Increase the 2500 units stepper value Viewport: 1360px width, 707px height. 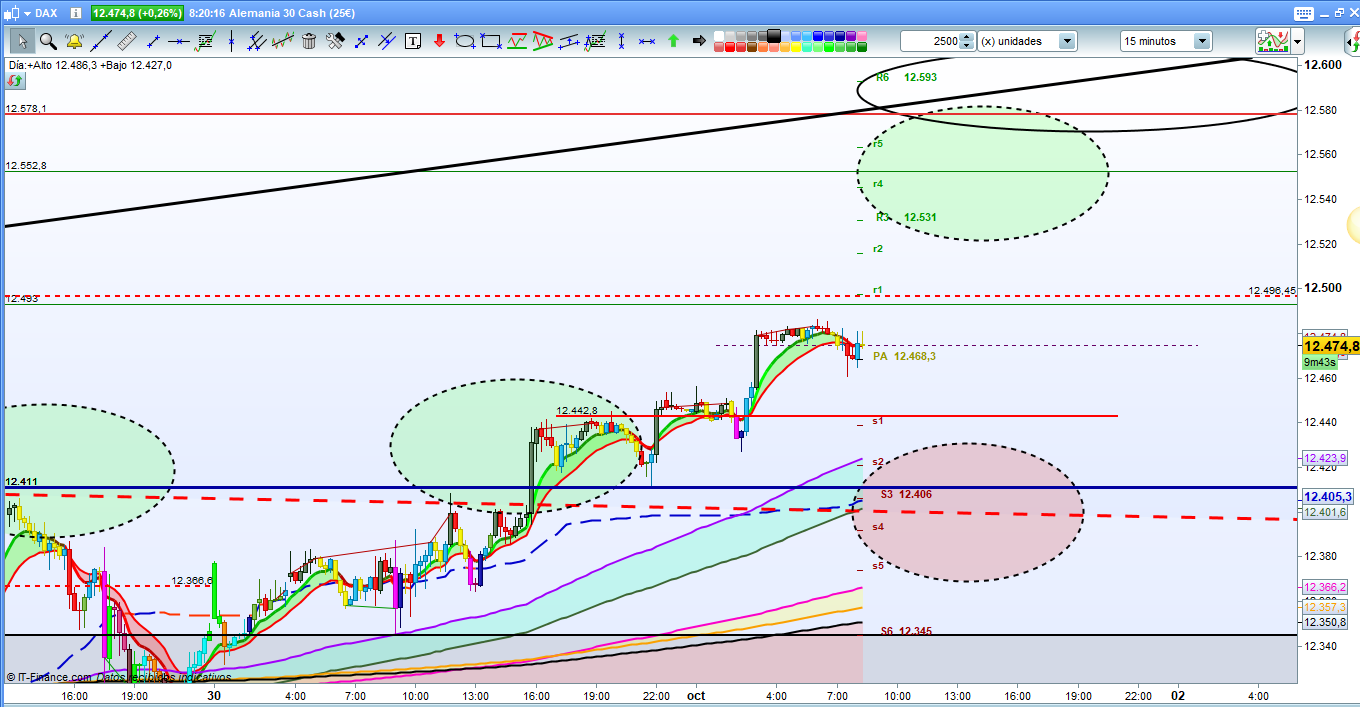(966, 37)
